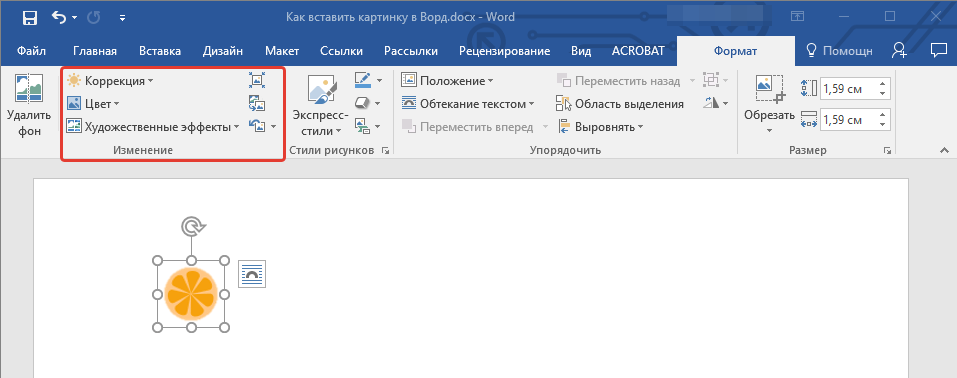Open Область выделения pane
The height and width of the screenshot is (378, 957).
tap(620, 104)
